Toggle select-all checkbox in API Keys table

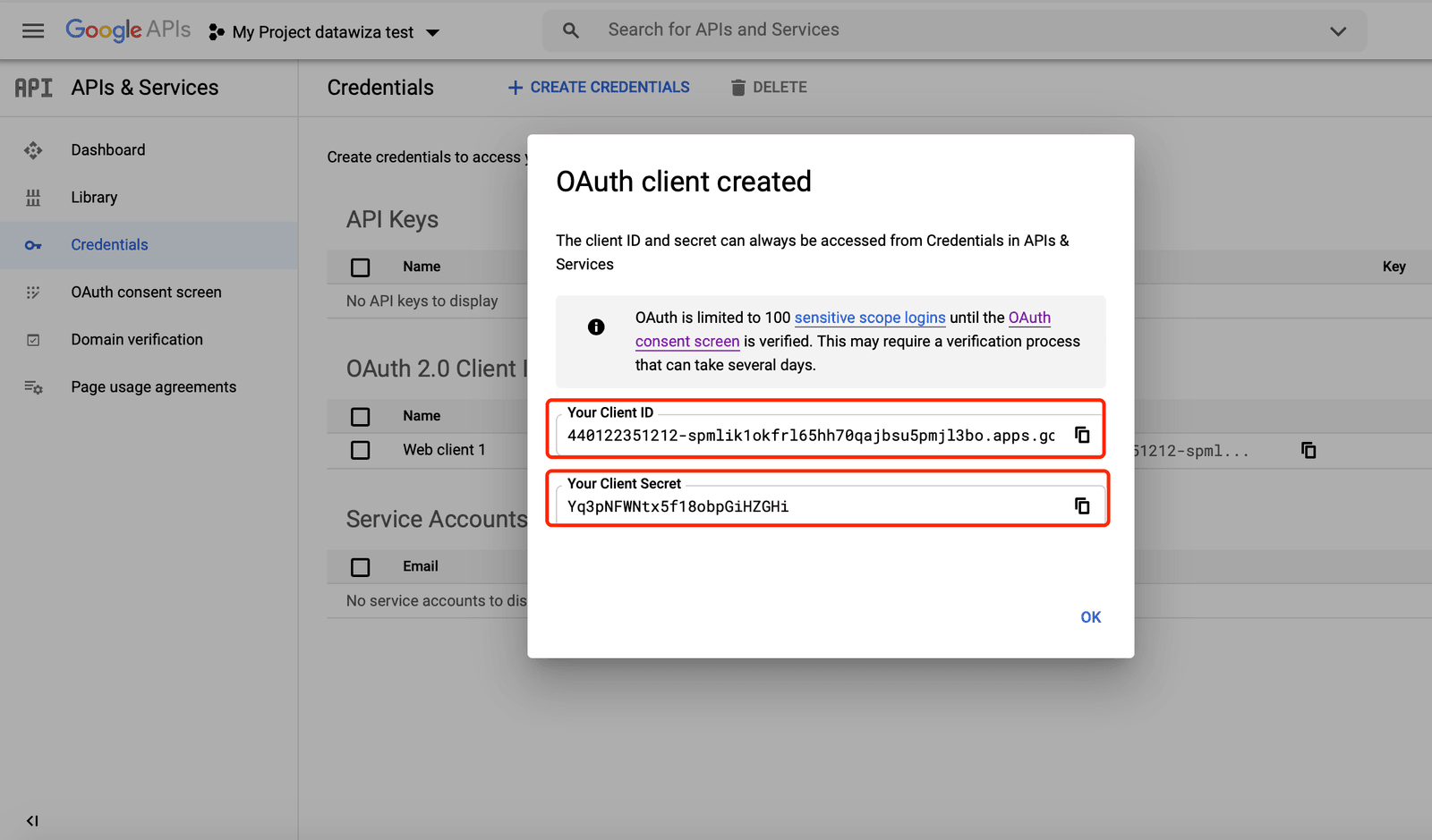click(361, 267)
